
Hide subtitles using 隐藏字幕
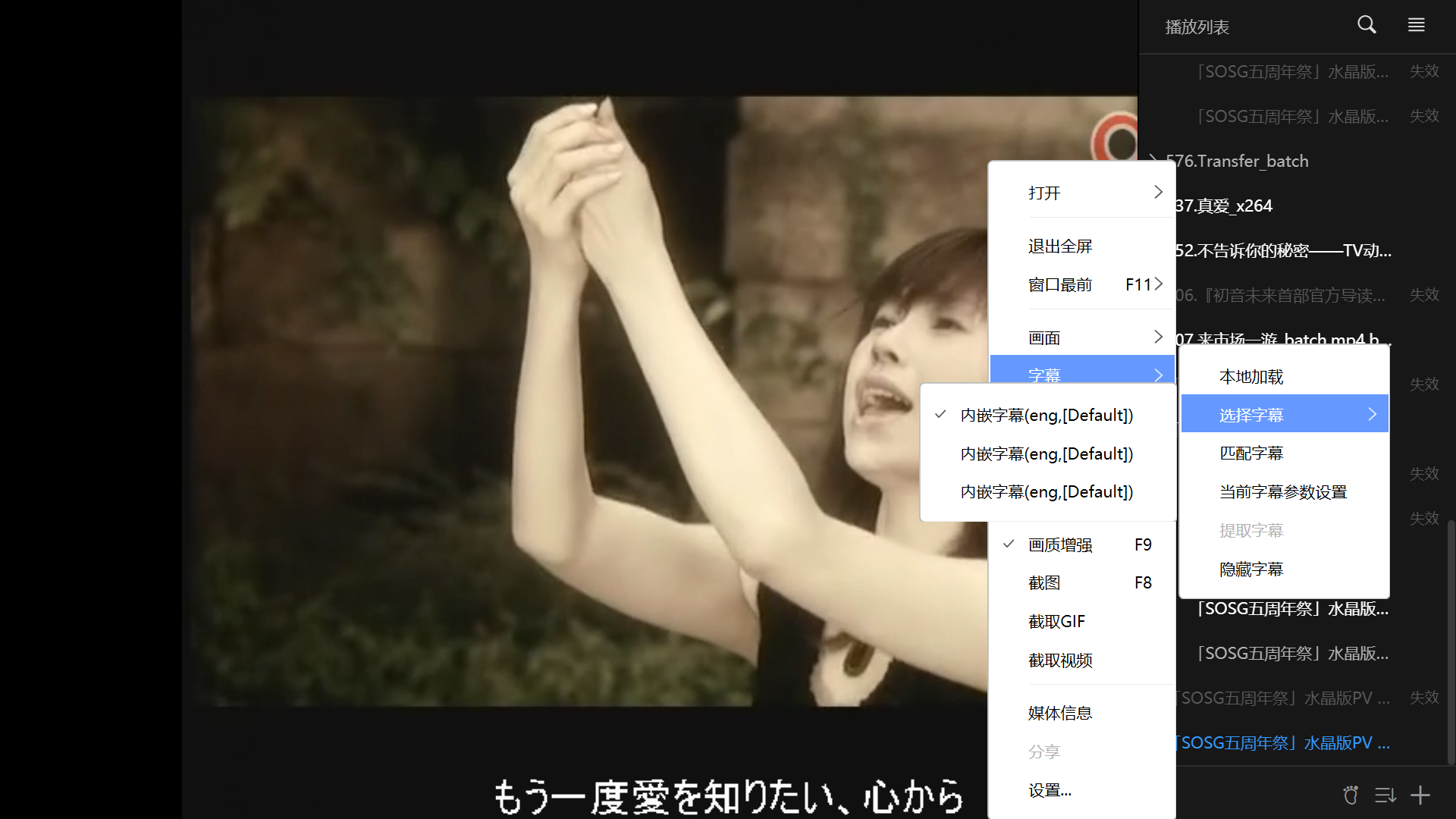pyautogui.click(x=1250, y=568)
